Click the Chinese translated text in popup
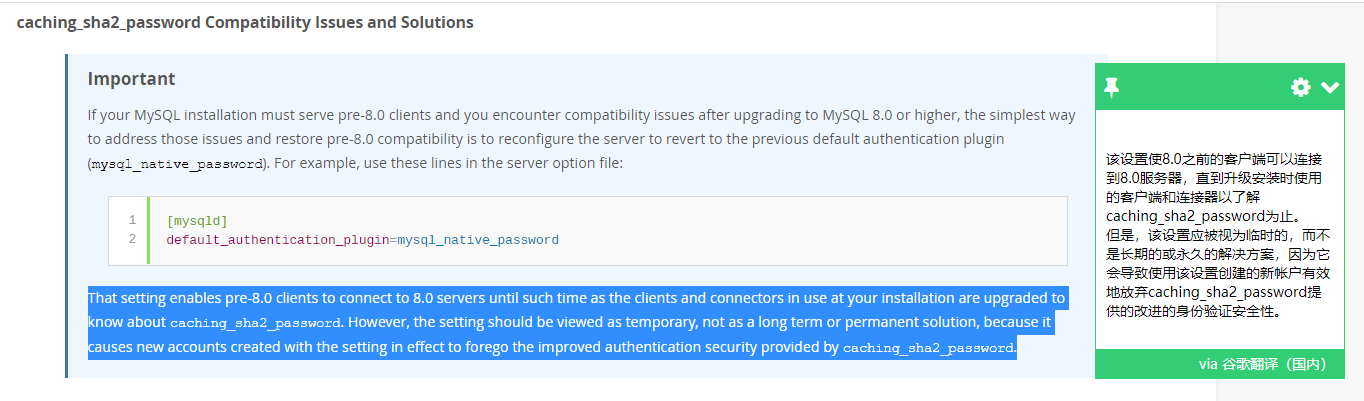 1216,234
